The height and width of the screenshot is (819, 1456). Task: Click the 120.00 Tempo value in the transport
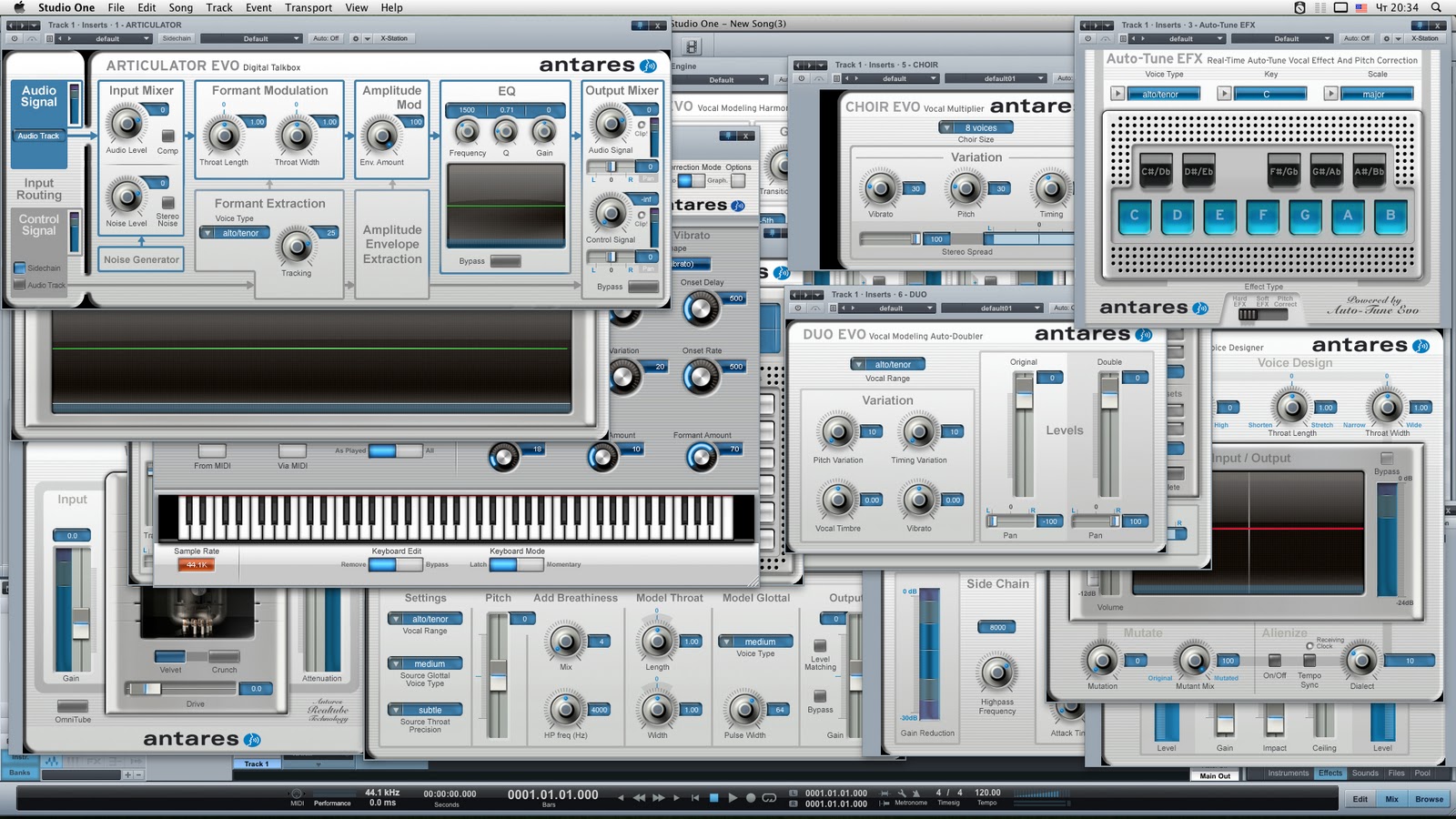tap(987, 793)
